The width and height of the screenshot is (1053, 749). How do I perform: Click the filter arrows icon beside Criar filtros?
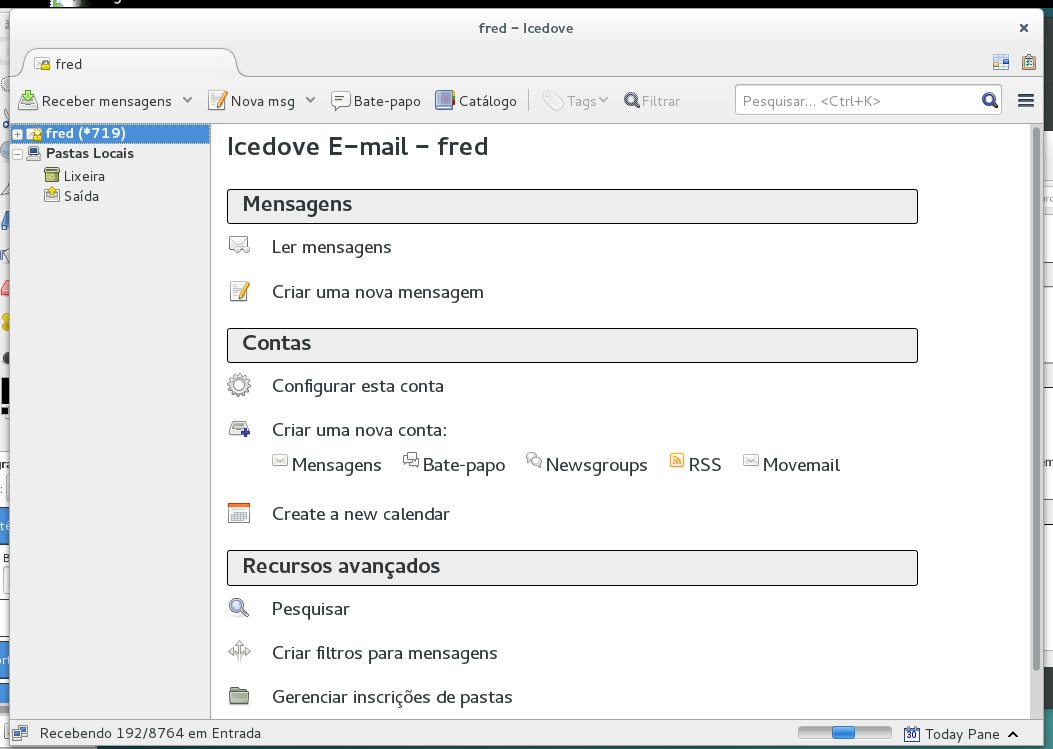239,651
